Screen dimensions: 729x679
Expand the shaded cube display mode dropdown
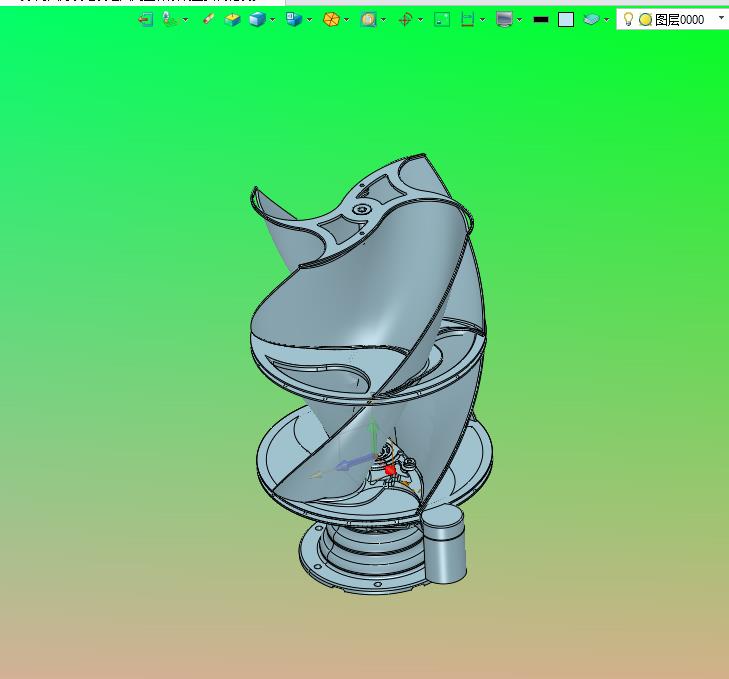[272, 20]
